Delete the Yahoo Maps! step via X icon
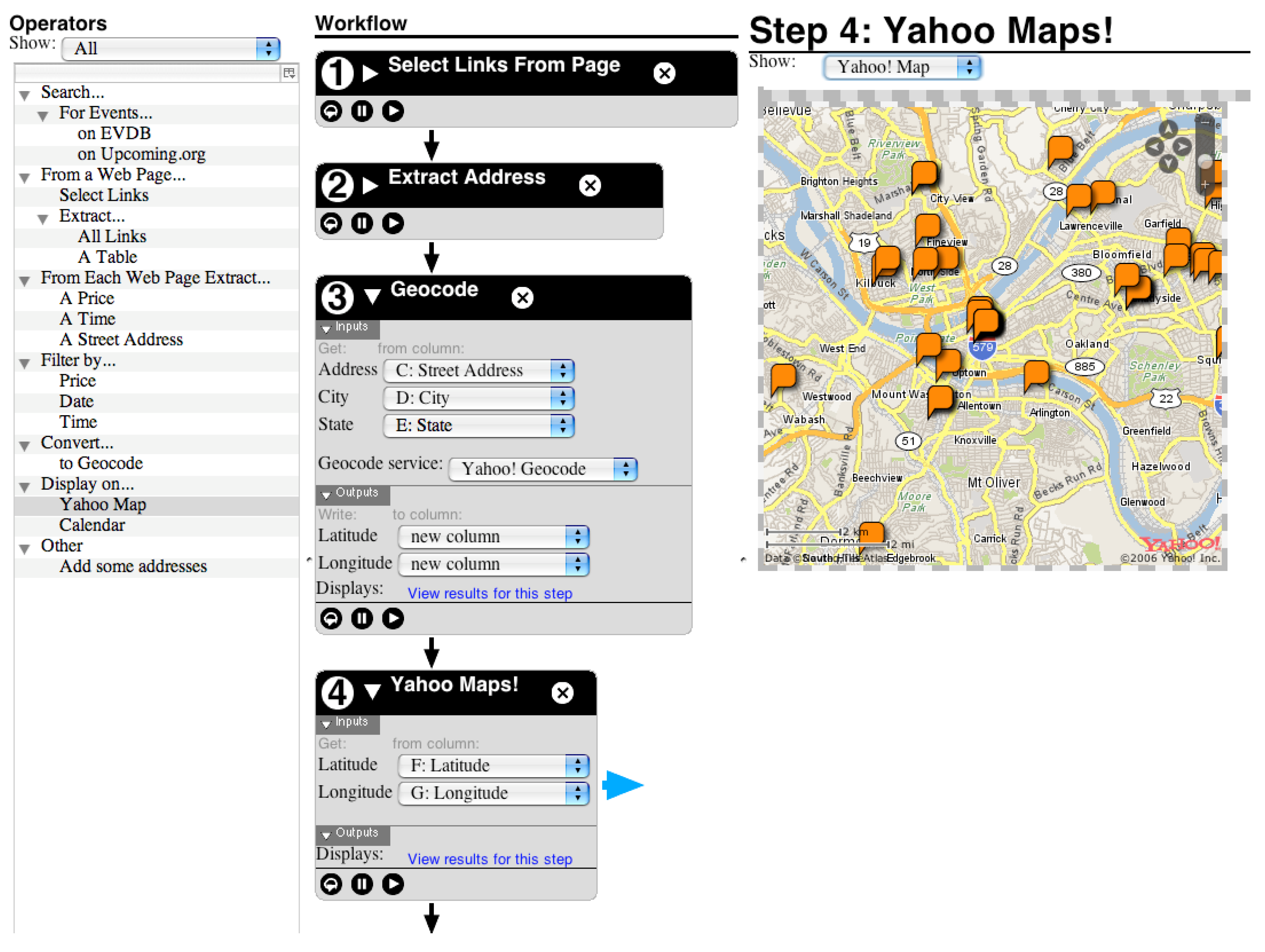 click(563, 693)
